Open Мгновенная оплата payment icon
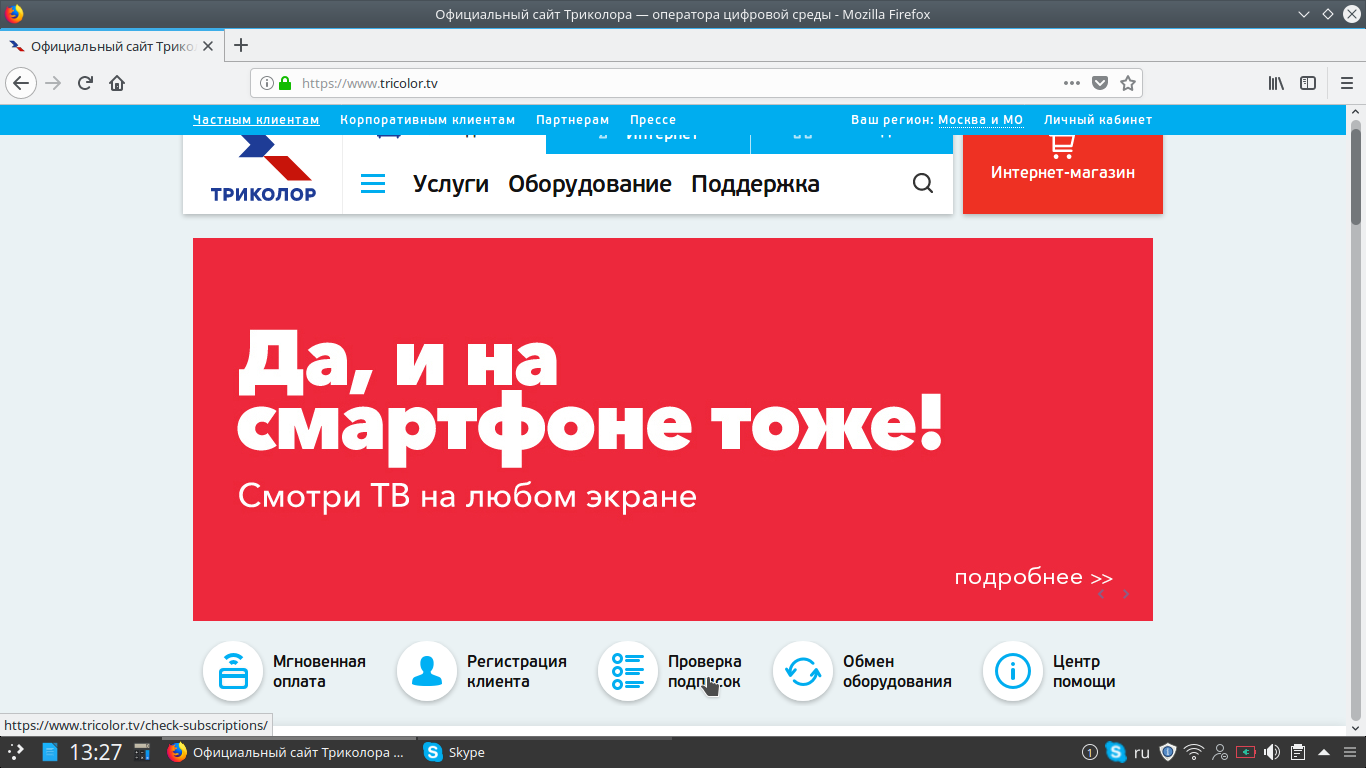 233,671
